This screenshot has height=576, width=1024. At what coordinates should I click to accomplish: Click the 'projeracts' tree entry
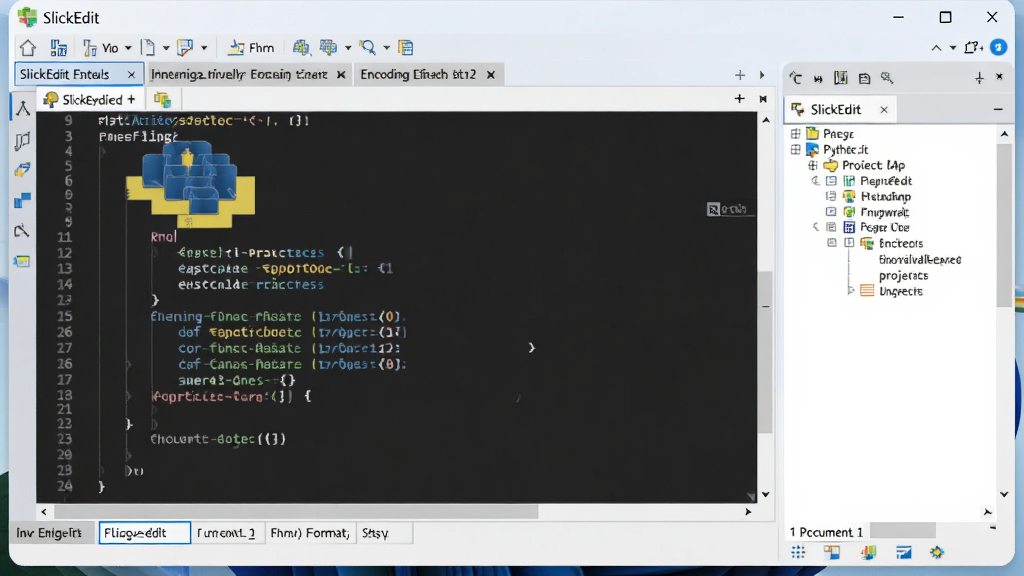[x=903, y=276]
